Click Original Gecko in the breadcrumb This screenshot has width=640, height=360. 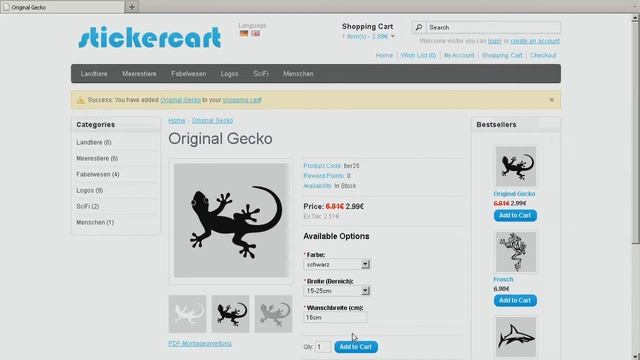[212, 120]
